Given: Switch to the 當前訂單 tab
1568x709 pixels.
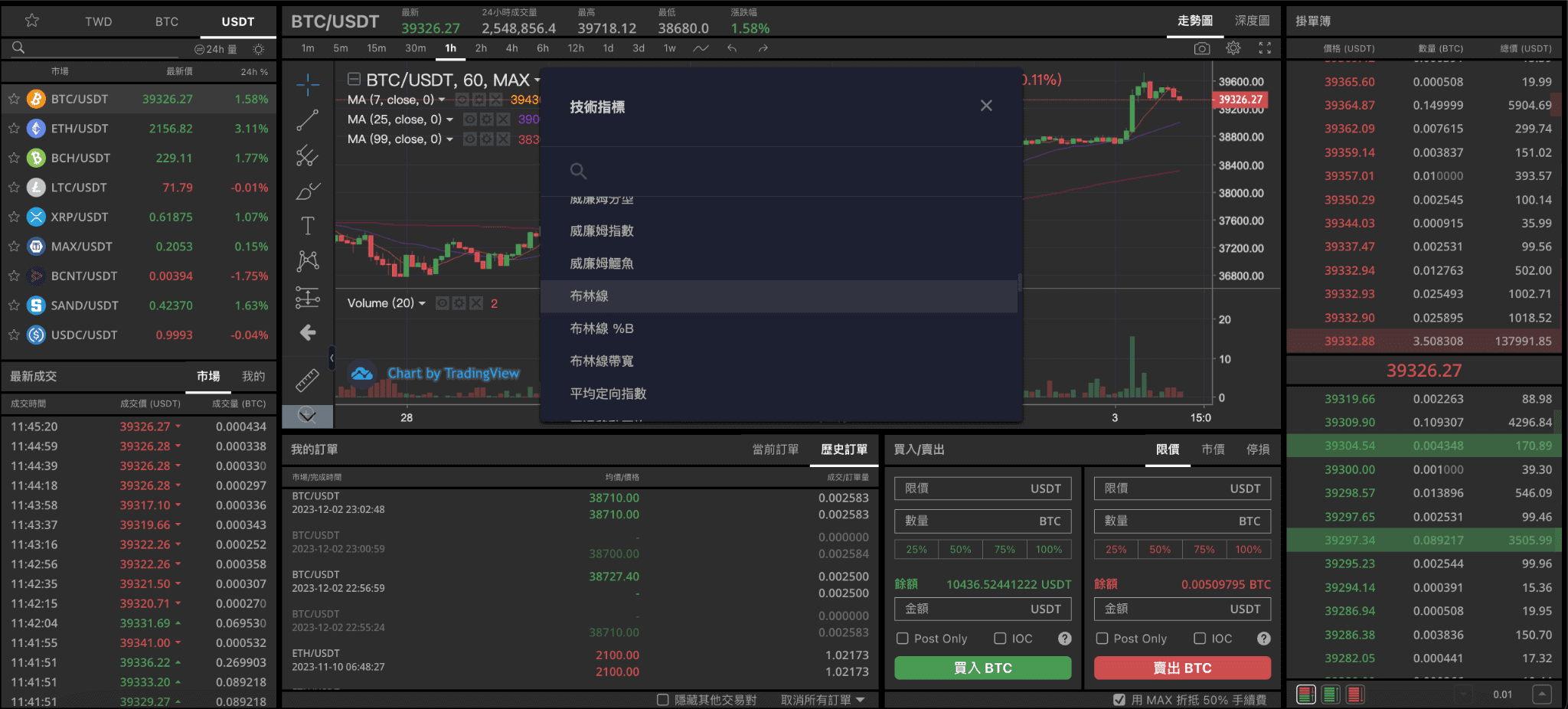Looking at the screenshot, I should point(775,450).
